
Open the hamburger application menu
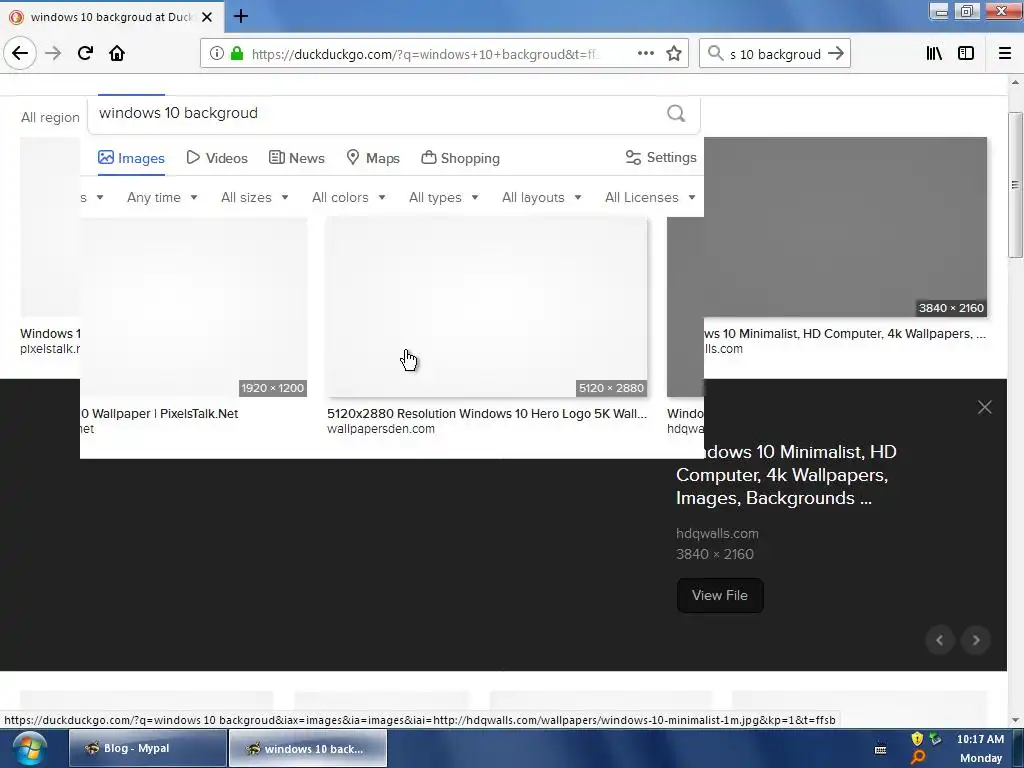click(x=1005, y=54)
